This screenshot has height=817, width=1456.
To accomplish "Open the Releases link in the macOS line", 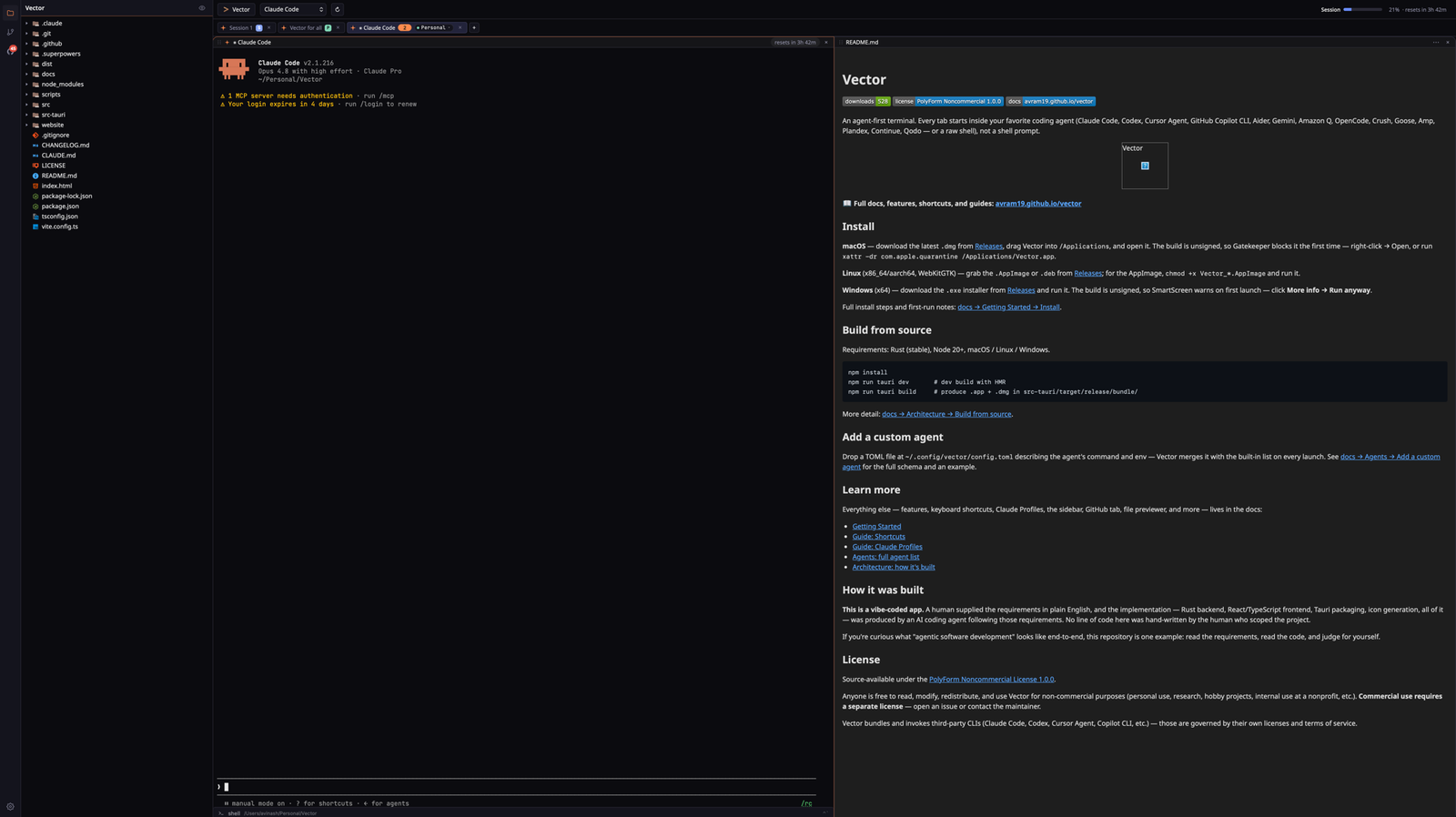I will 988,247.
